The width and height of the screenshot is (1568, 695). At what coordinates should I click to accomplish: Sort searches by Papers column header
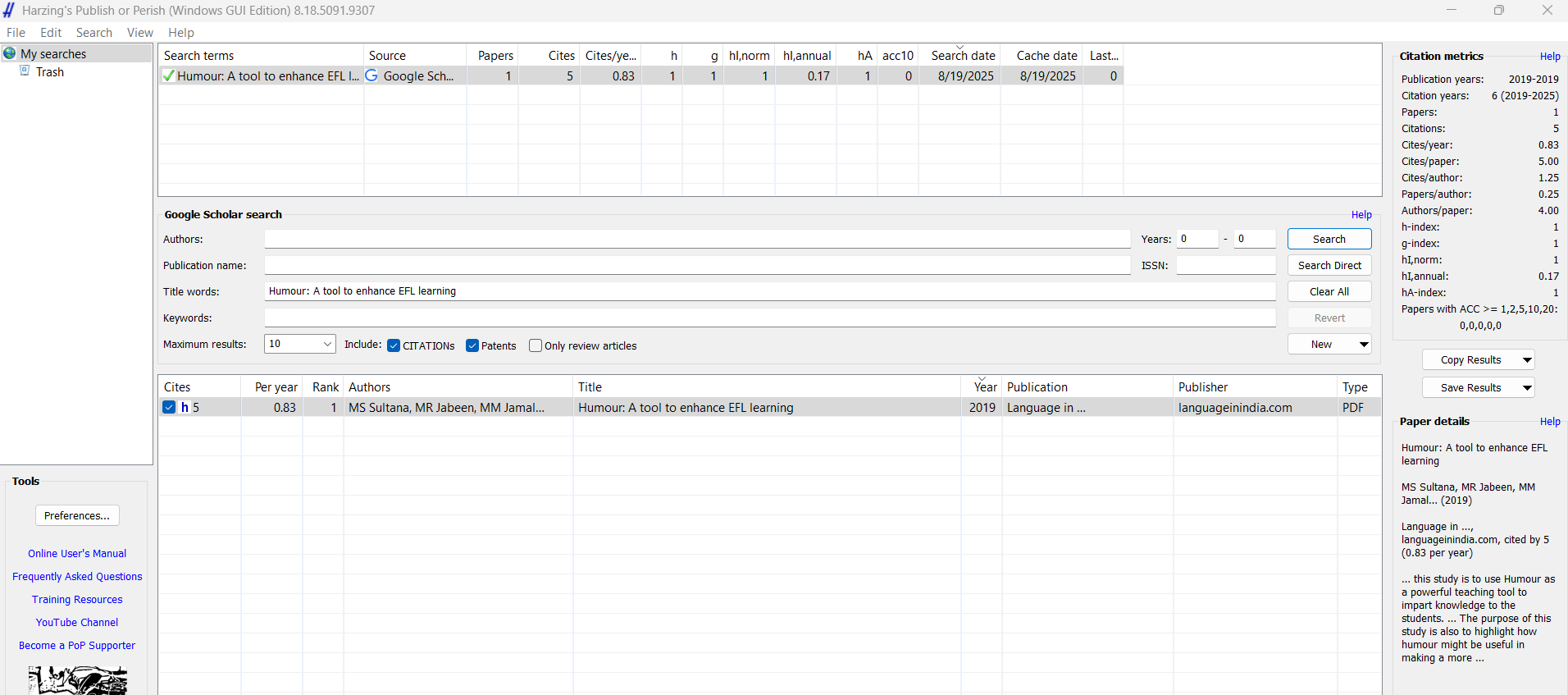[x=492, y=56]
